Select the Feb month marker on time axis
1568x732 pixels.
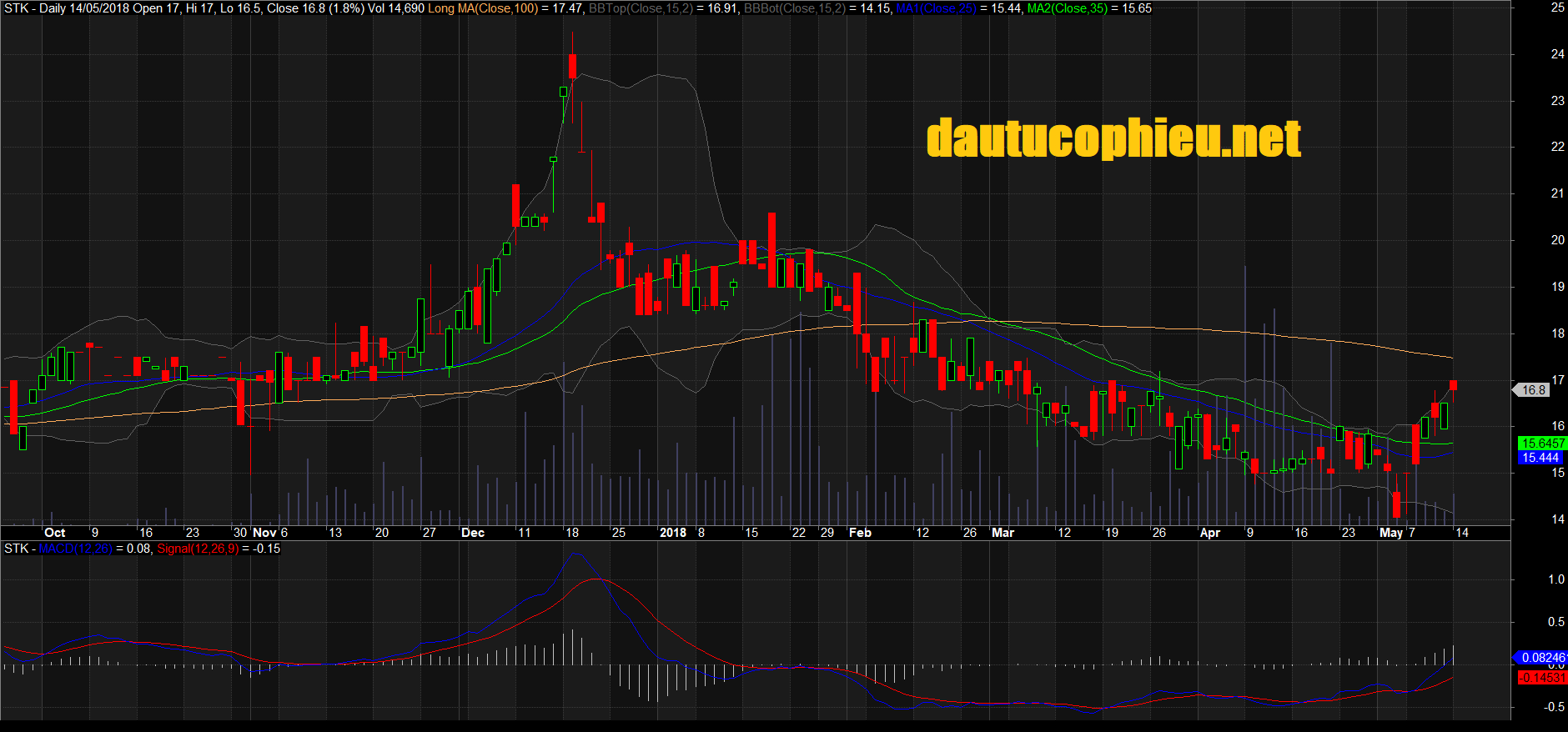point(859,533)
